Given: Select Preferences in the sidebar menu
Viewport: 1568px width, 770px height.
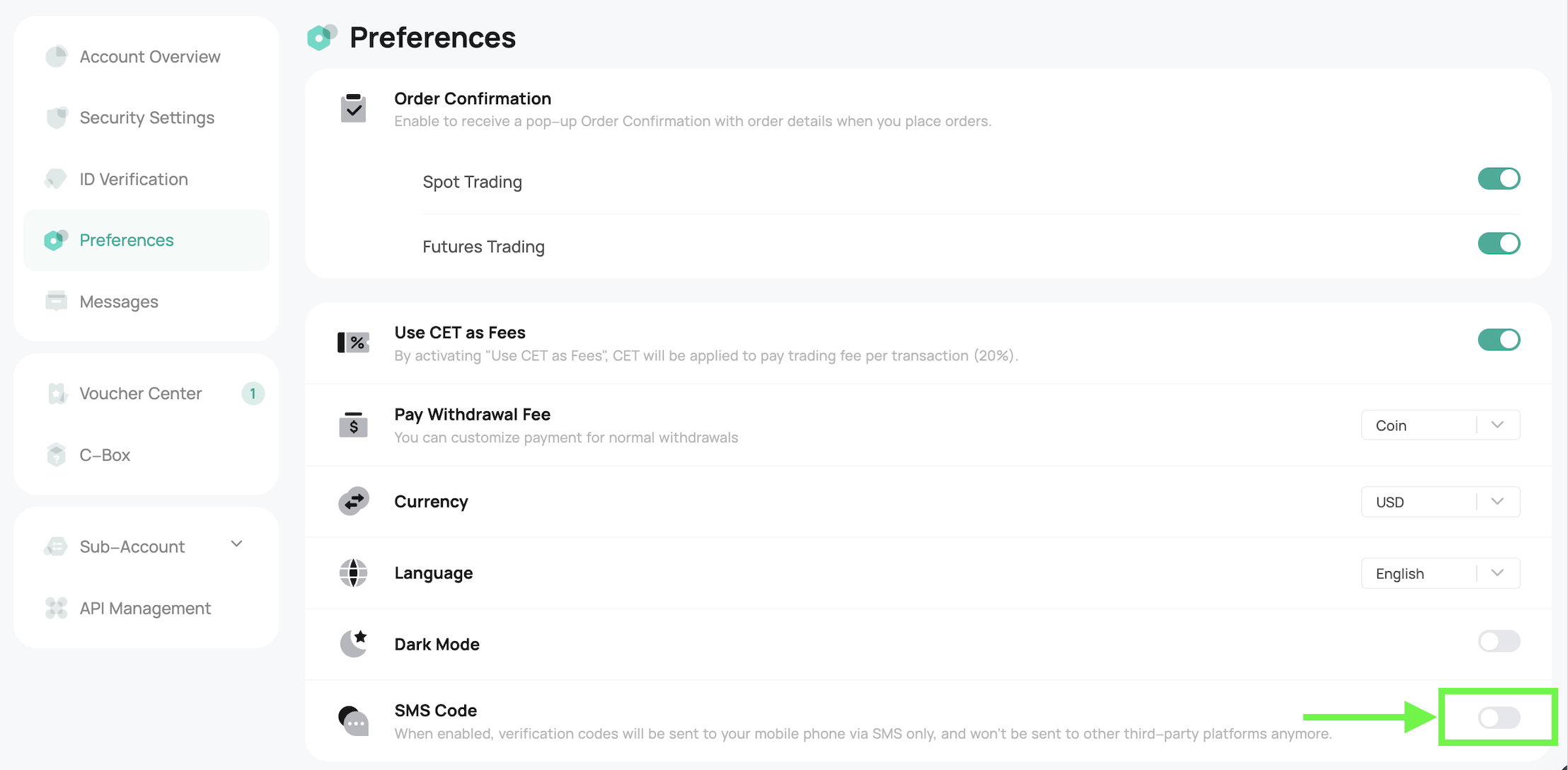Looking at the screenshot, I should (x=127, y=241).
